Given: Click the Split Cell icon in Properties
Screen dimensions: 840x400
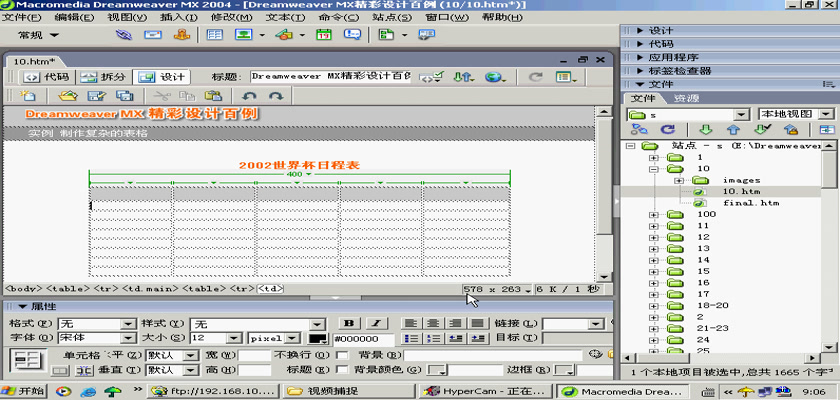Looking at the screenshot, I should (x=84, y=370).
